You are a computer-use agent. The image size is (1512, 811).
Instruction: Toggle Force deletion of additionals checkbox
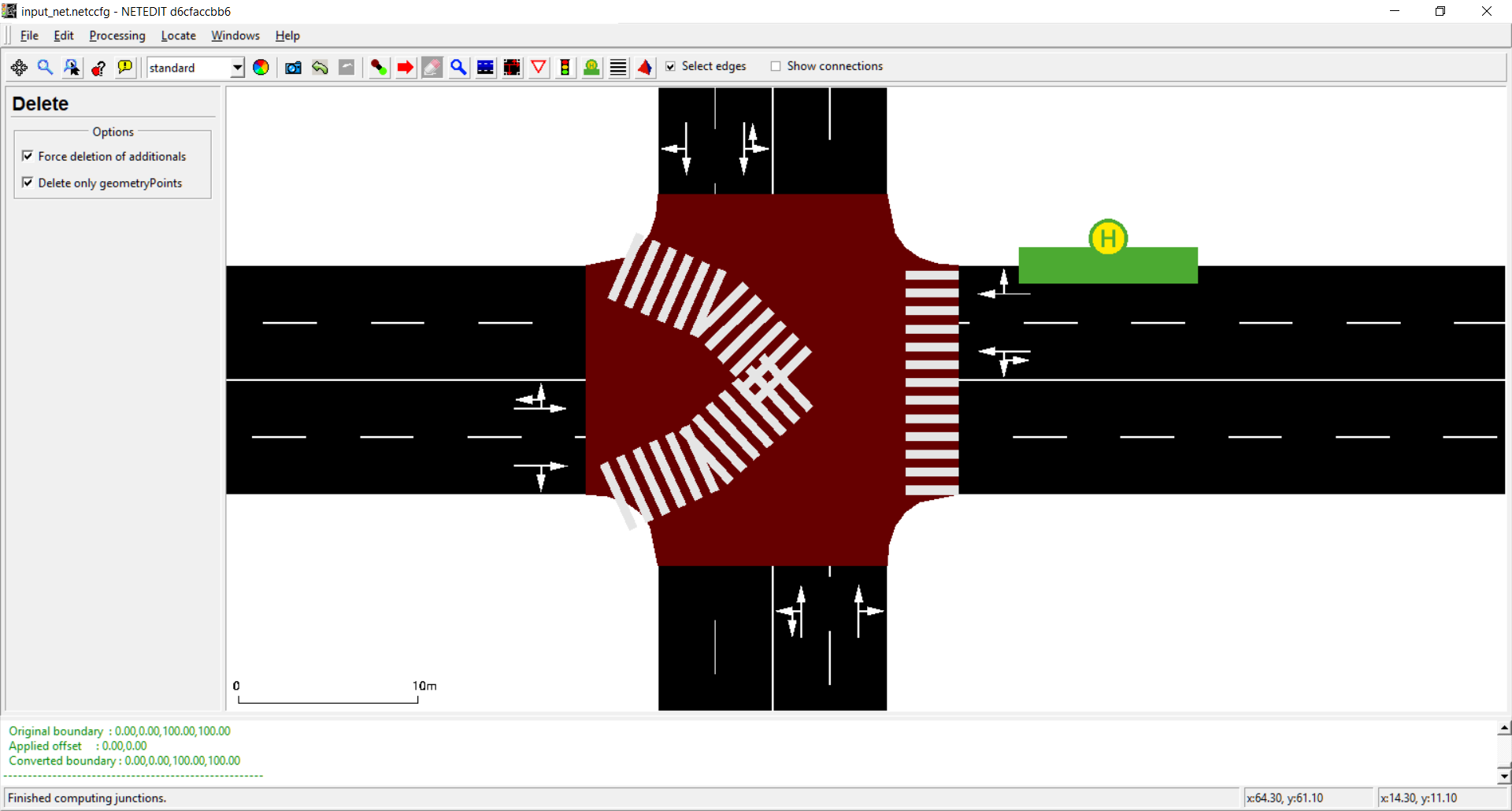coord(28,156)
